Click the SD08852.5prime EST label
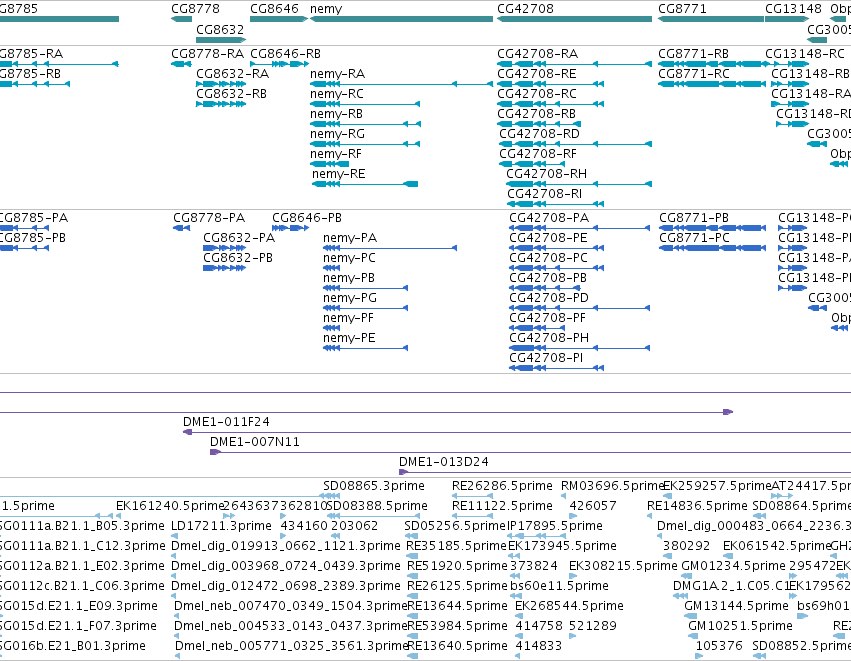Viewport: 851px width, 661px height. (x=802, y=646)
